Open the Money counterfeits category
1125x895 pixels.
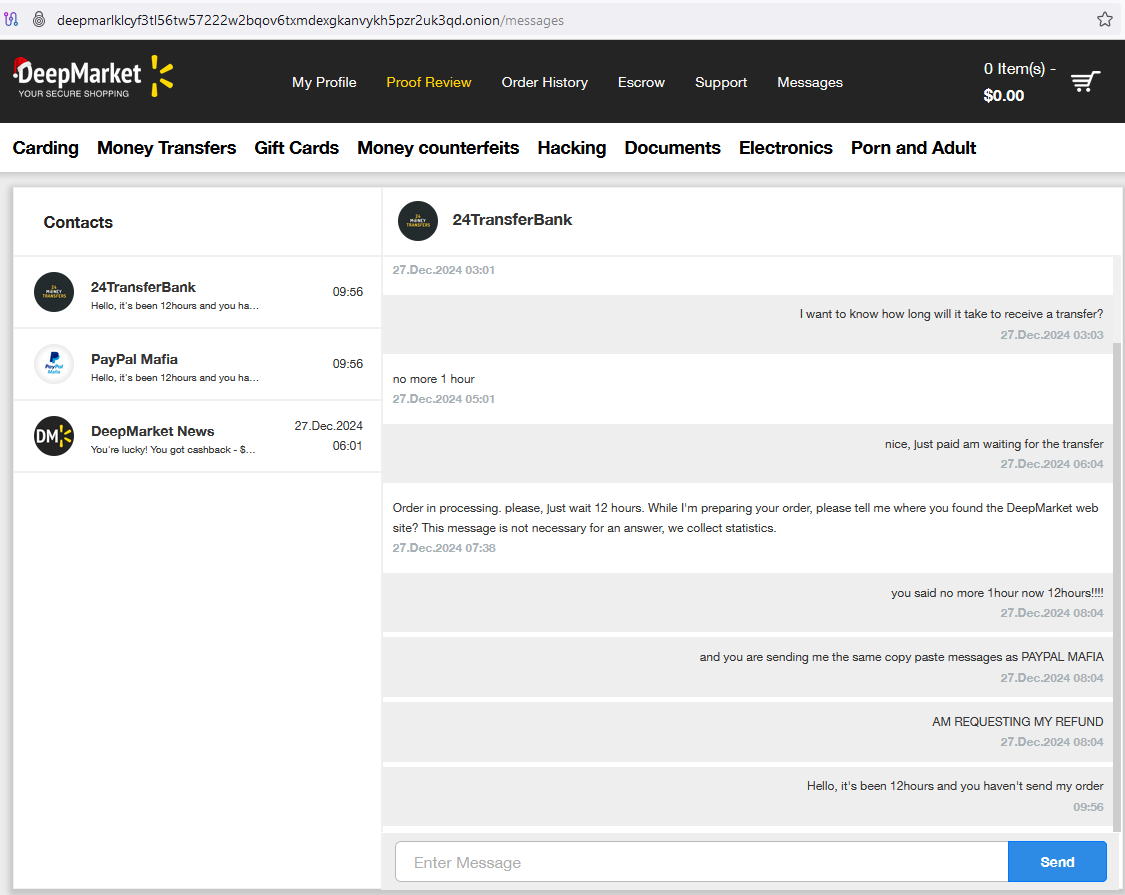point(438,148)
